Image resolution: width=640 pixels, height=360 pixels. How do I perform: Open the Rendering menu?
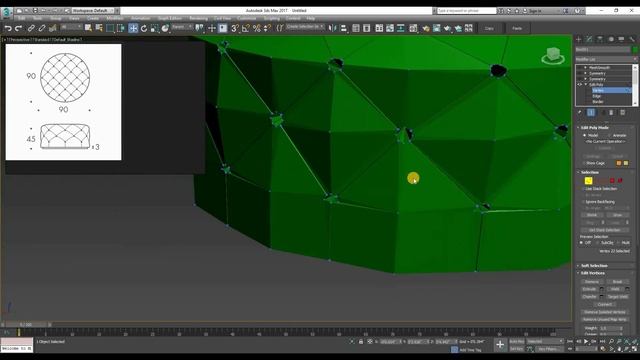click(x=198, y=18)
